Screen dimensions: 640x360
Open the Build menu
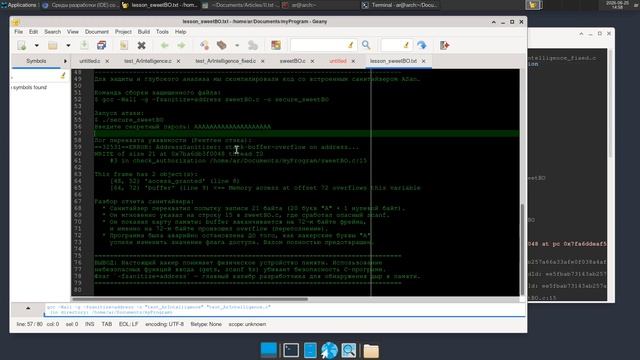tap(144, 31)
